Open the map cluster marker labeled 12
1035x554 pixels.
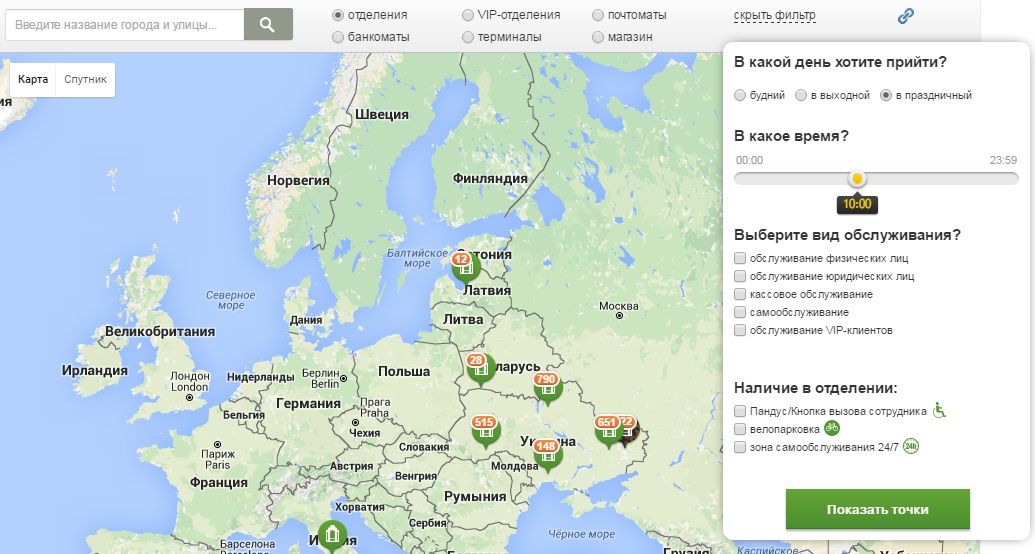coord(463,266)
